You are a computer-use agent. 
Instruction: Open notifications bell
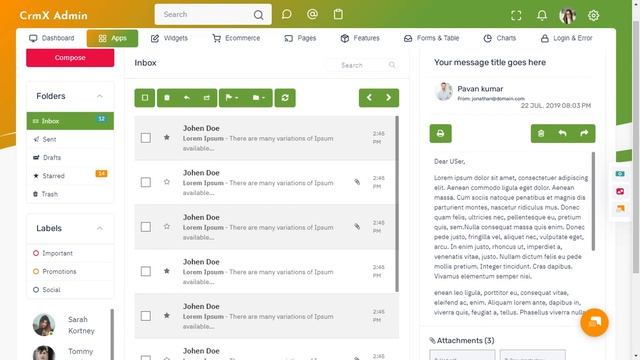pos(542,16)
